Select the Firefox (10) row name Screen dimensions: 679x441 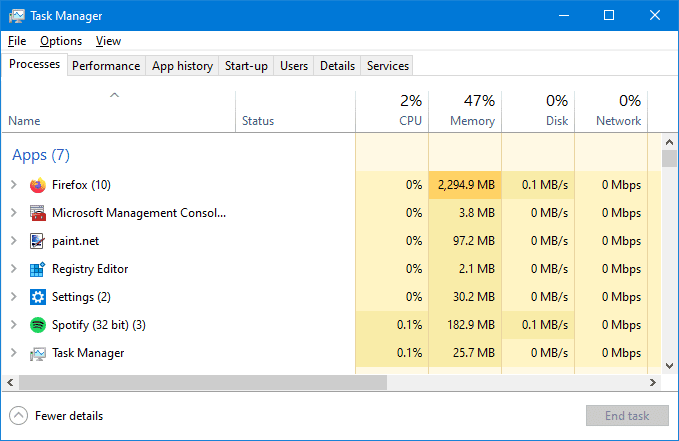pos(81,185)
